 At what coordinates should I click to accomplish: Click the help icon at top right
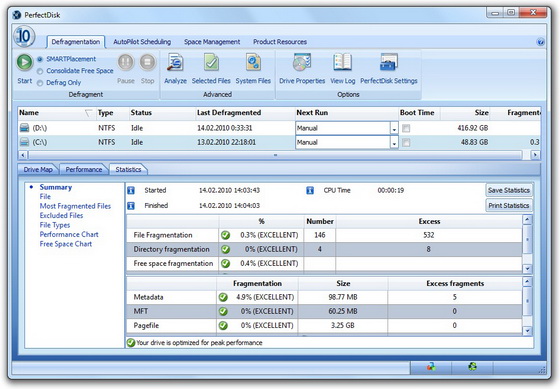pos(540,42)
